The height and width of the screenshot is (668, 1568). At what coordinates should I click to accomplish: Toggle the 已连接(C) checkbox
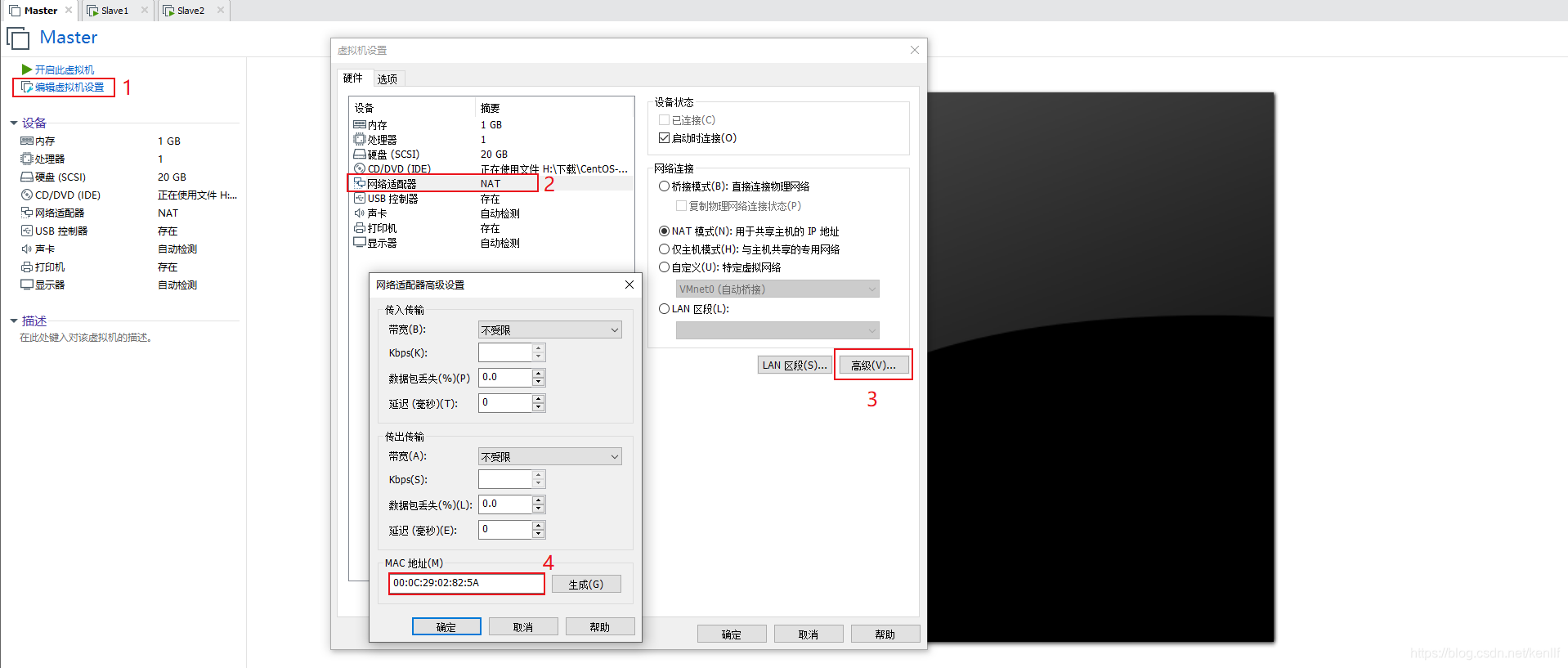coord(664,119)
